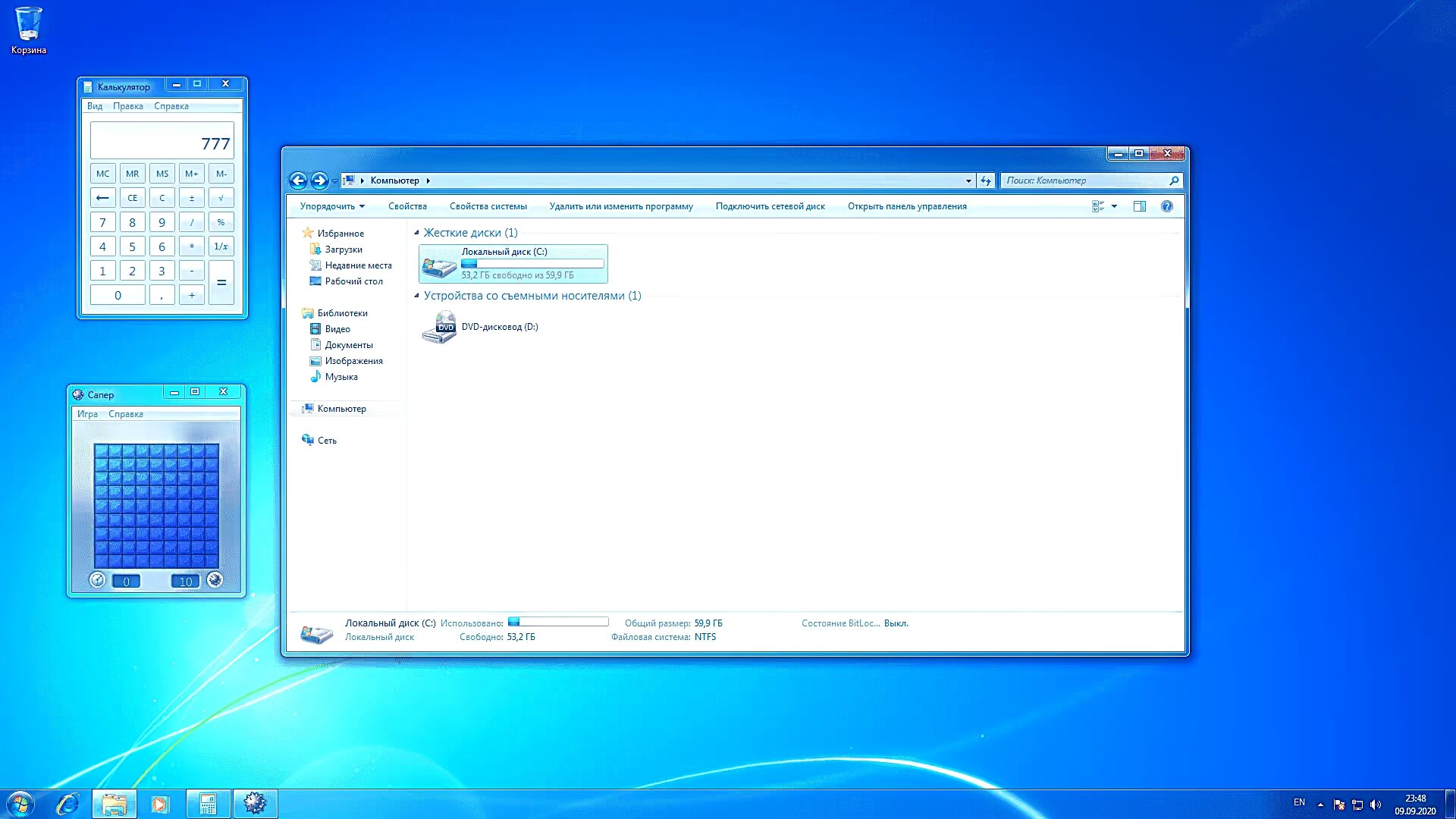Image resolution: width=1456 pixels, height=819 pixels.
Task: Open the Справка menu in Minesweeper
Action: (x=126, y=414)
